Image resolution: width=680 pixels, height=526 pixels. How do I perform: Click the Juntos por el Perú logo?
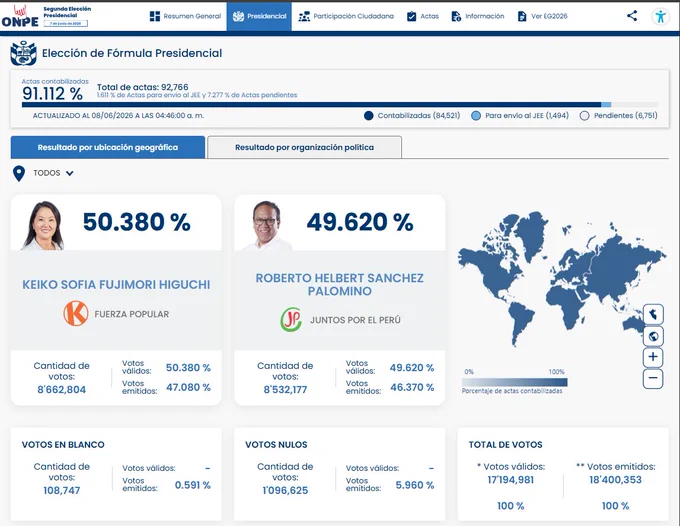[x=291, y=320]
